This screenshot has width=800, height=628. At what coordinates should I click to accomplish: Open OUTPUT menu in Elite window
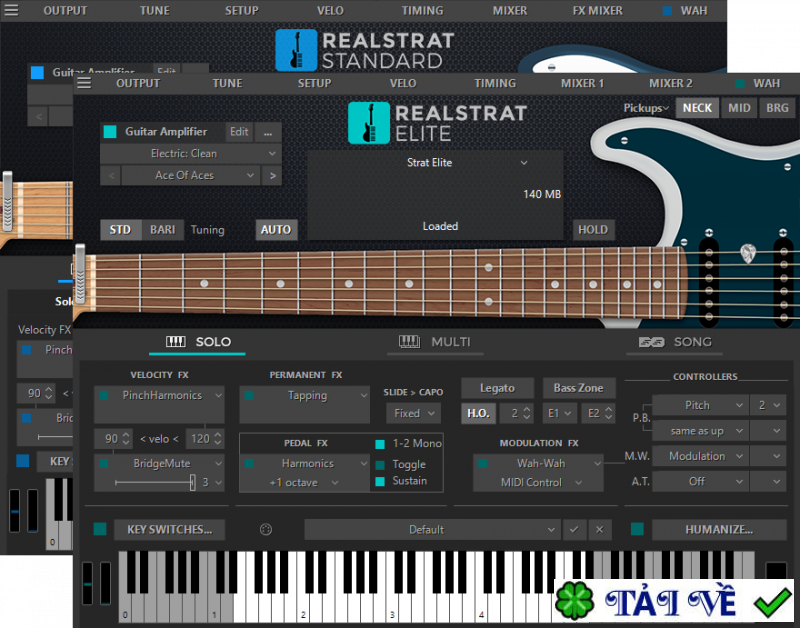tap(138, 83)
